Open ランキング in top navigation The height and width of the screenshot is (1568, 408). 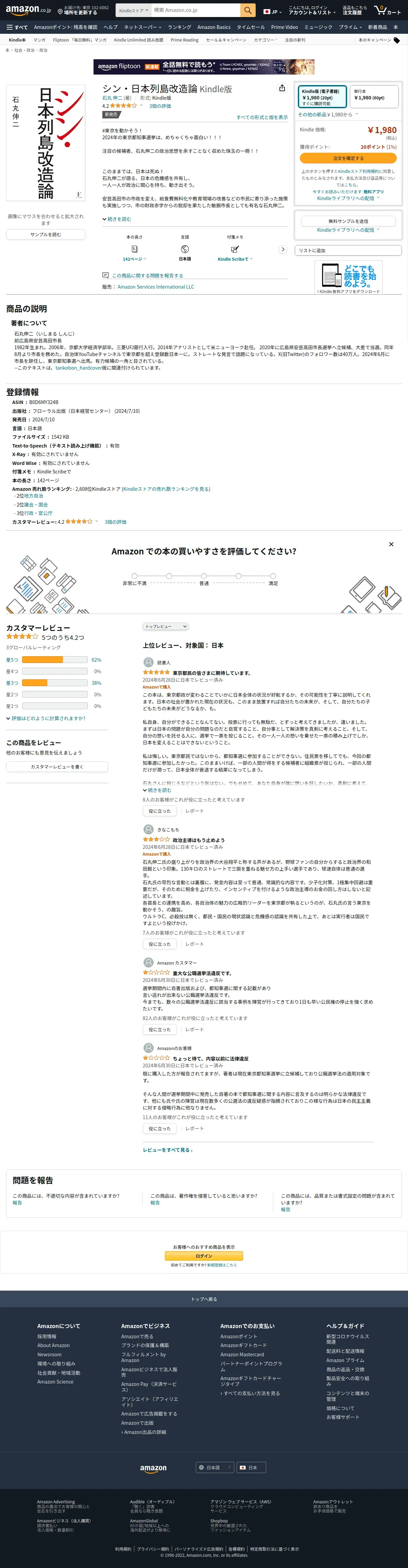coord(180,27)
